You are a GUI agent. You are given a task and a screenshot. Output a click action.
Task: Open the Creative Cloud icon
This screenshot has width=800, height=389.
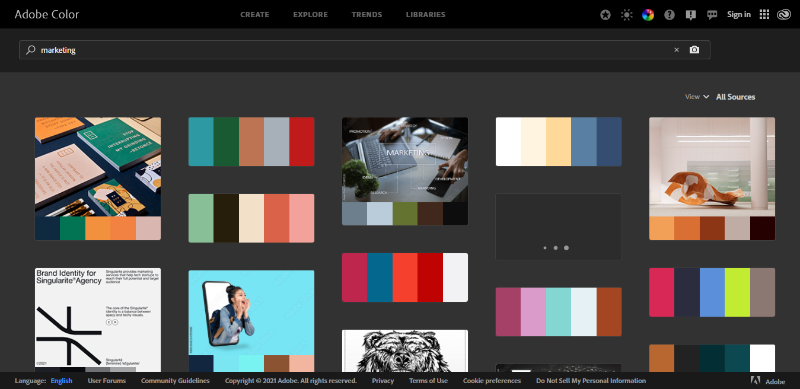pos(784,15)
